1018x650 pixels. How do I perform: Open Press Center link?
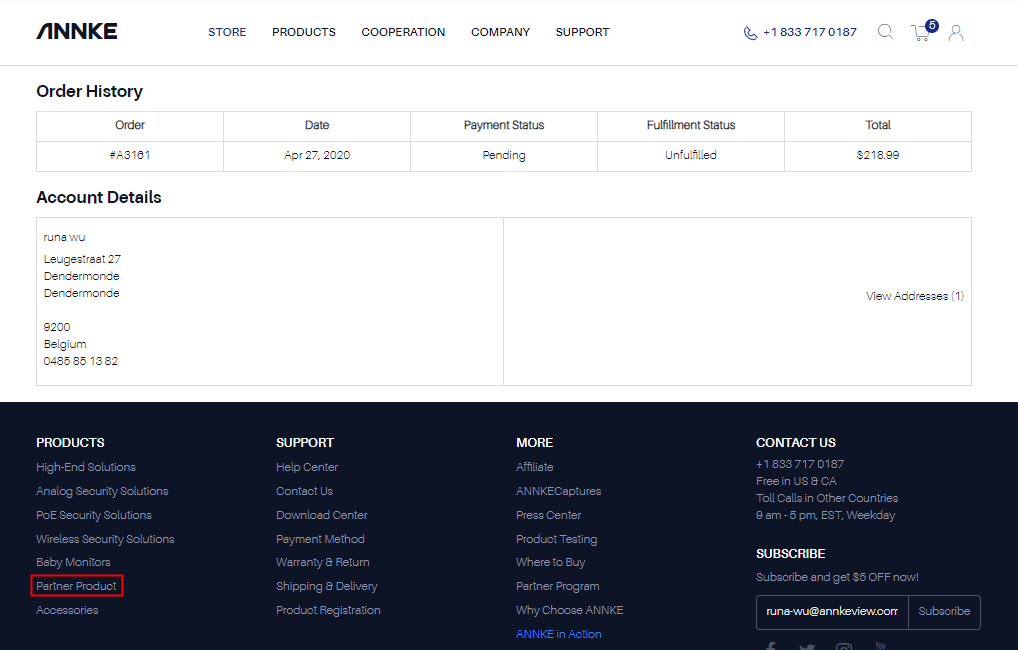[x=549, y=515]
